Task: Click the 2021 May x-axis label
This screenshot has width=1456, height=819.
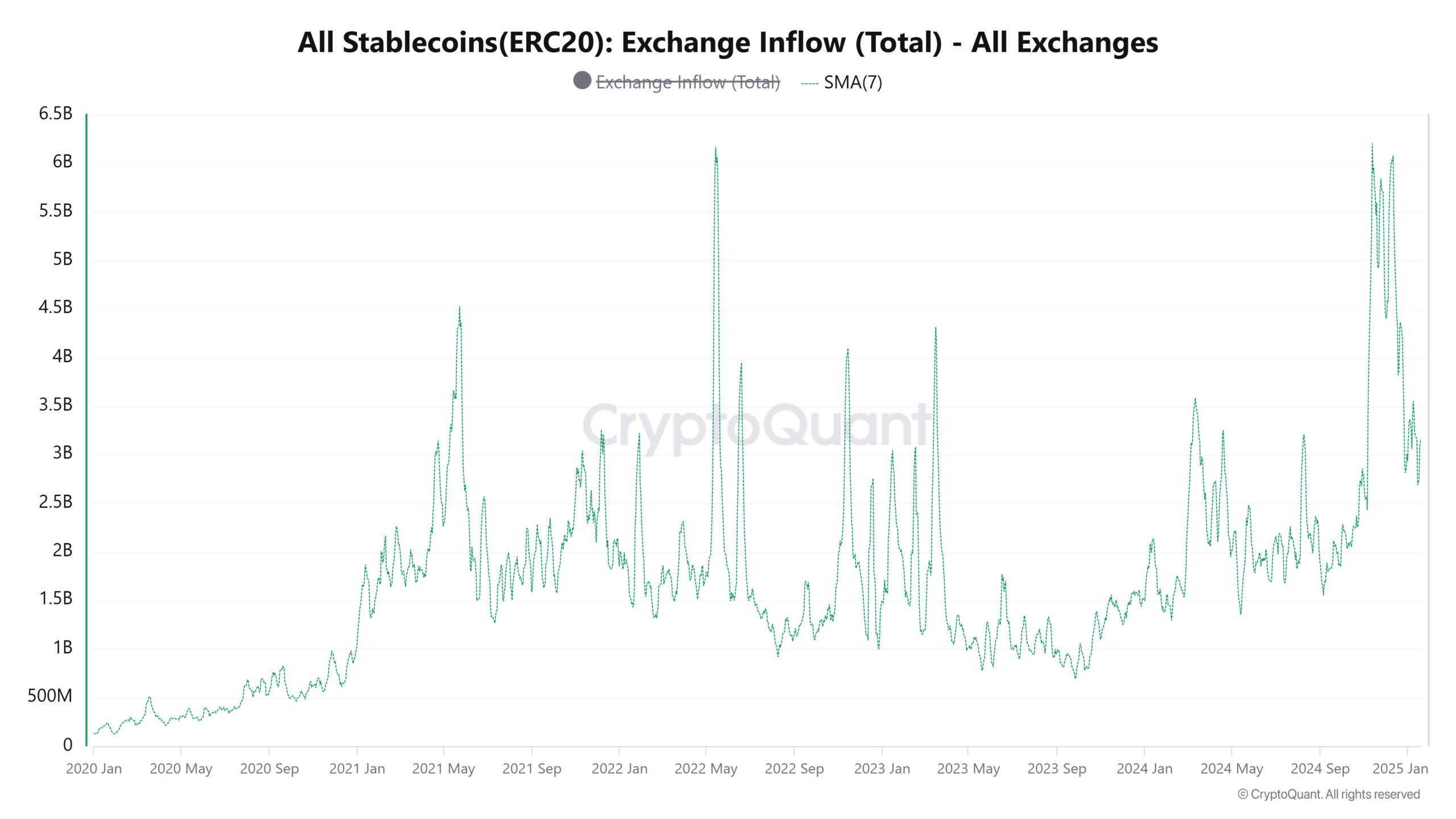Action: 443,768
